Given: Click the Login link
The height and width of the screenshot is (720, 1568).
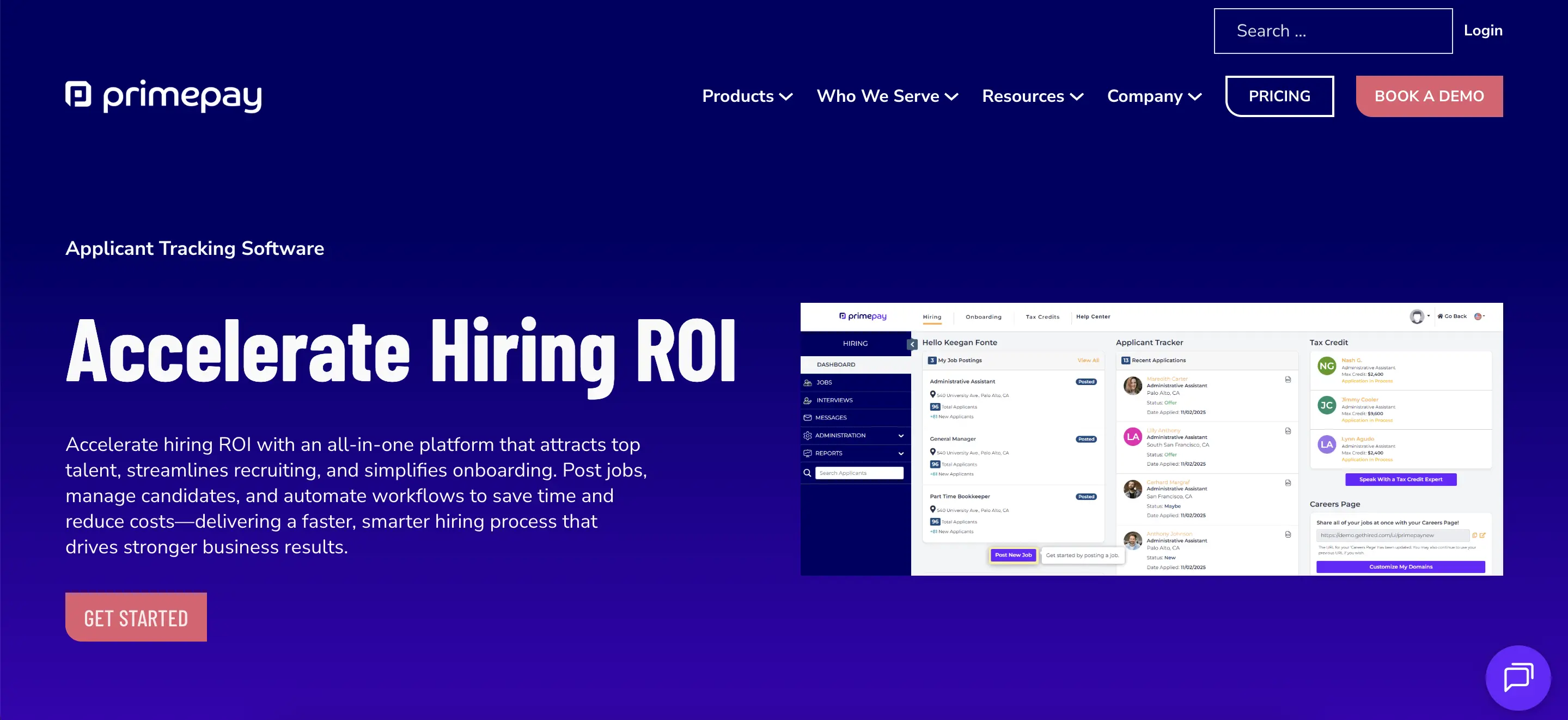Looking at the screenshot, I should coord(1483,30).
